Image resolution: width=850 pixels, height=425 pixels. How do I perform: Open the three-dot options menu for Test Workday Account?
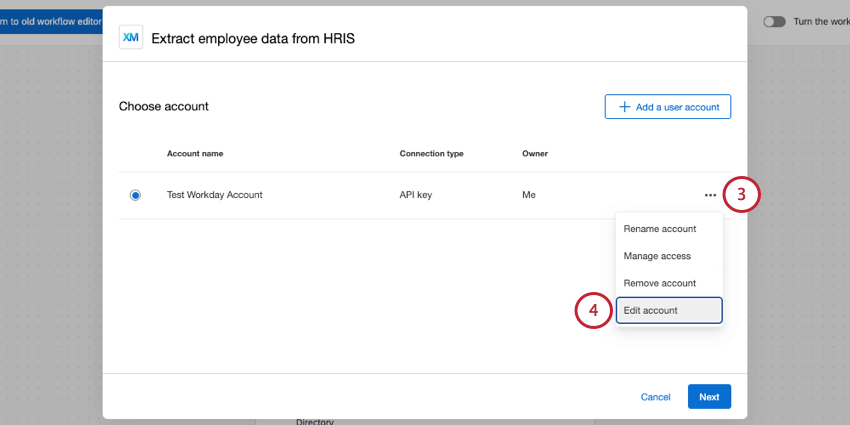710,195
